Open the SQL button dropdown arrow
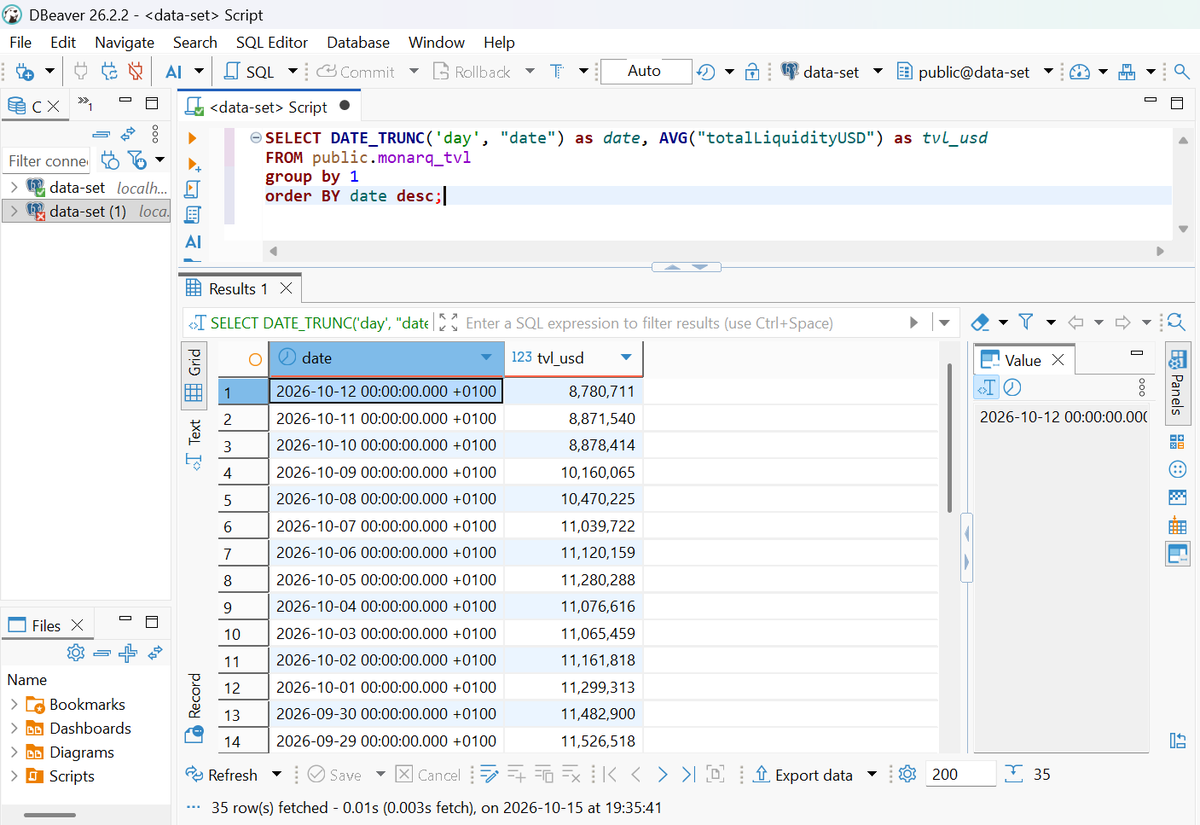 [293, 72]
